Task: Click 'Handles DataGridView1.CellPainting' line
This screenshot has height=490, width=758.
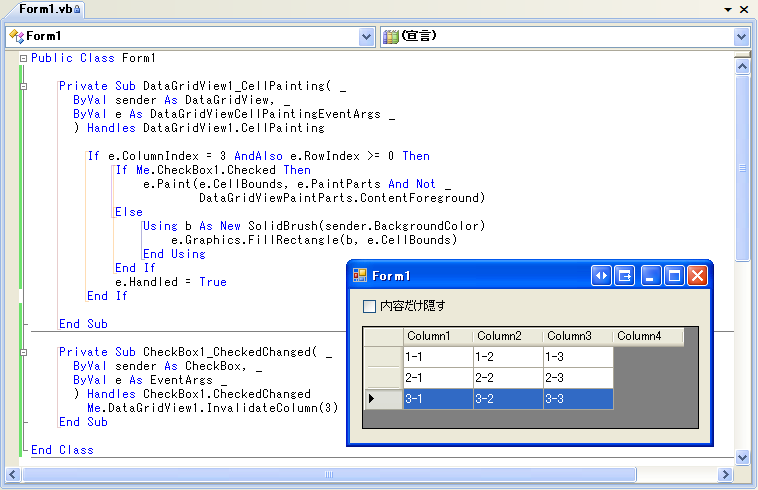Action: click(x=205, y=128)
